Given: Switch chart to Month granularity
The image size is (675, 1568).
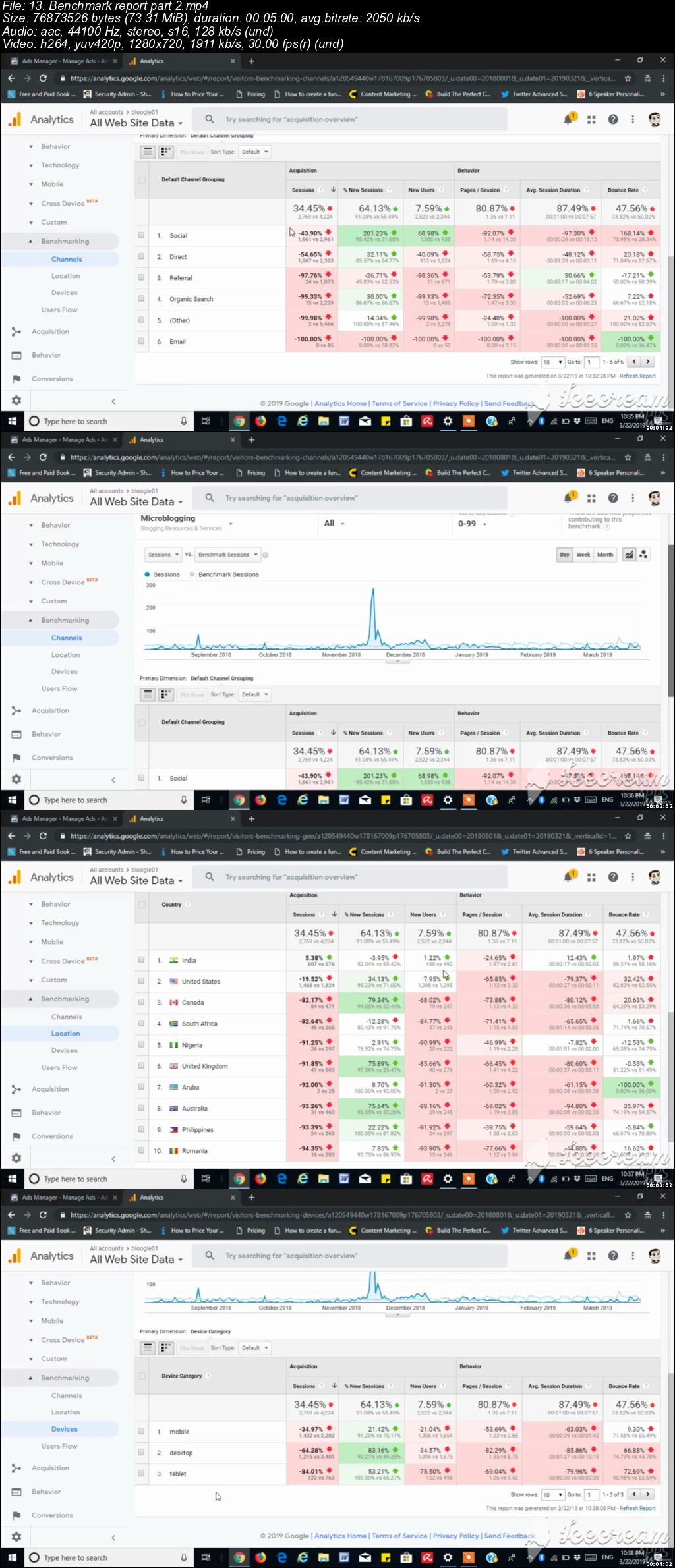Looking at the screenshot, I should (604, 555).
